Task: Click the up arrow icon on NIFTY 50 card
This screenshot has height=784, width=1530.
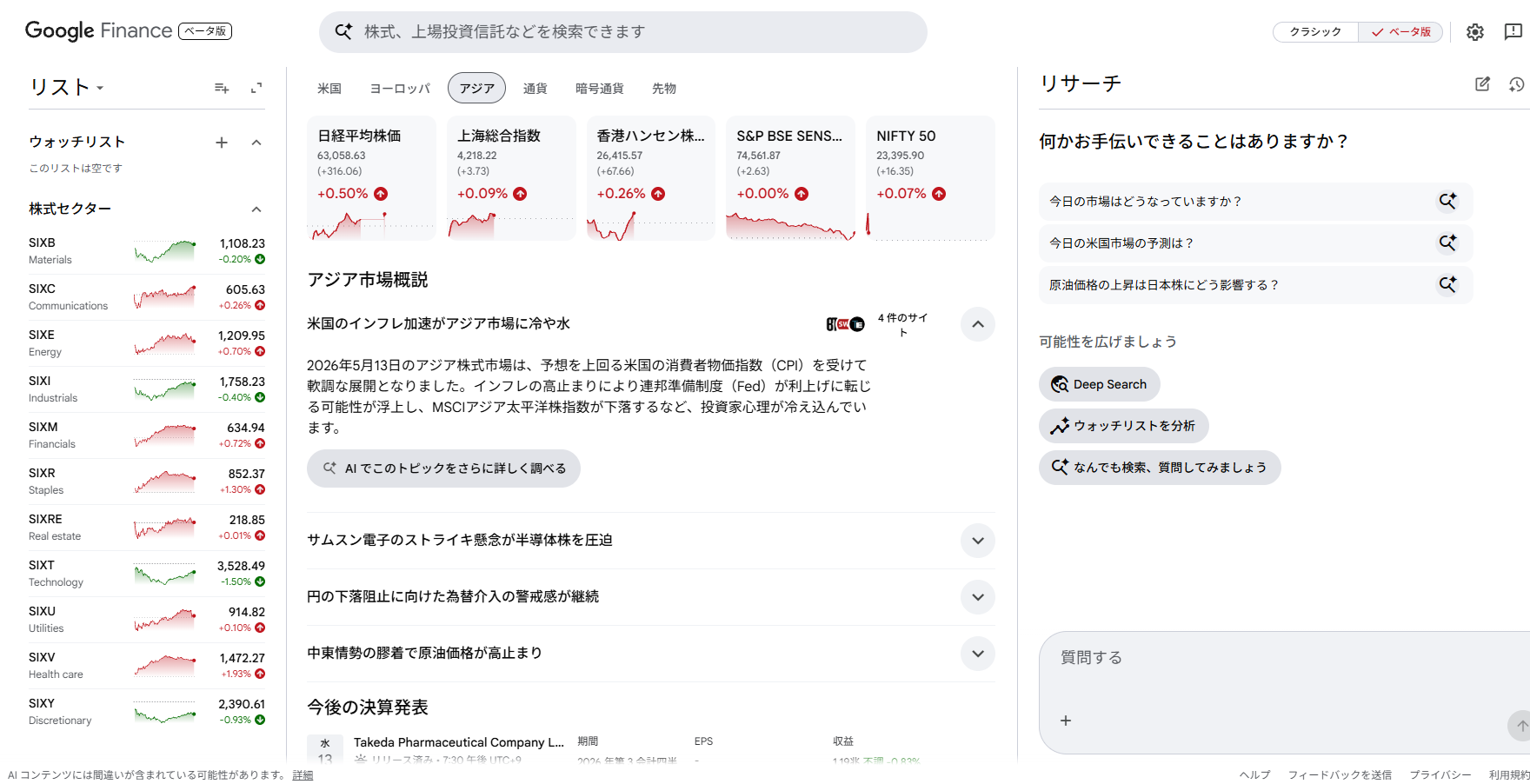Action: coord(939,194)
